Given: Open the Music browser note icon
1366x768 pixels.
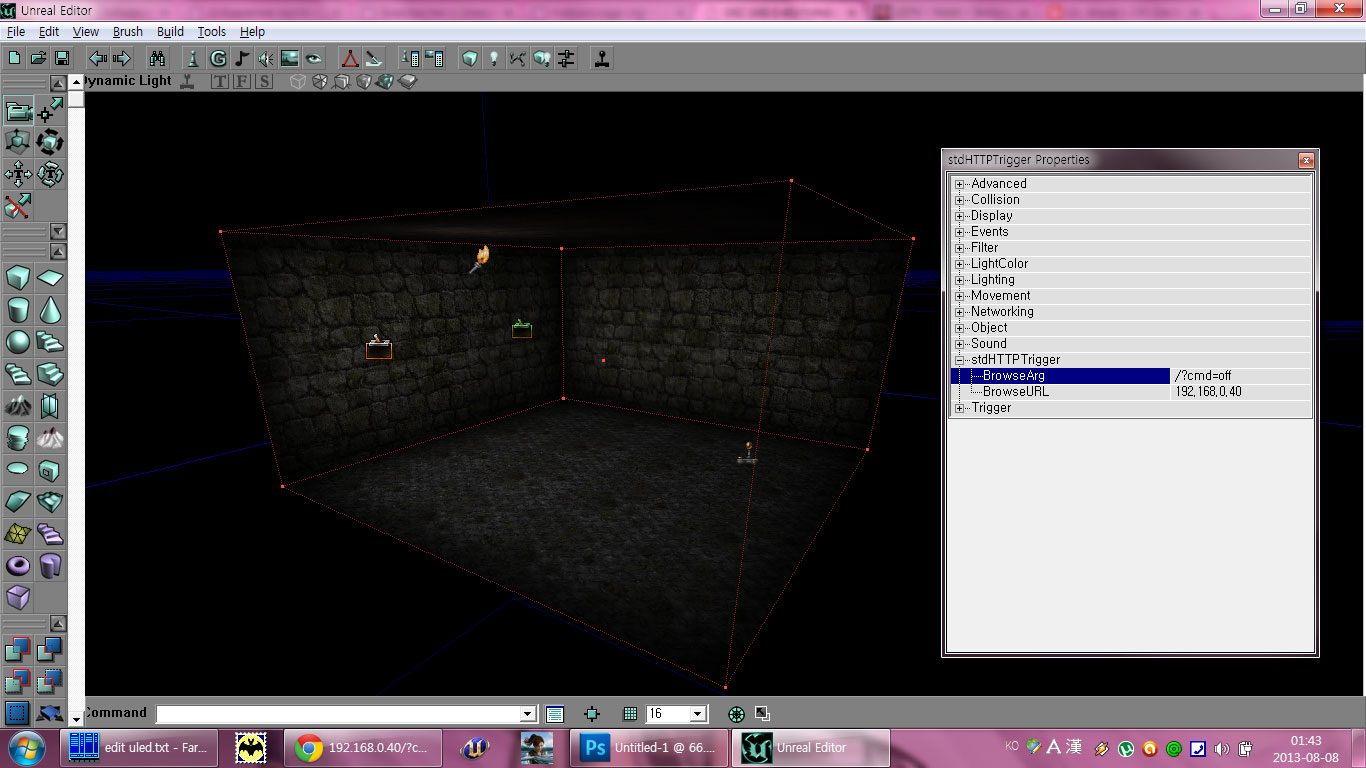Looking at the screenshot, I should click(241, 58).
